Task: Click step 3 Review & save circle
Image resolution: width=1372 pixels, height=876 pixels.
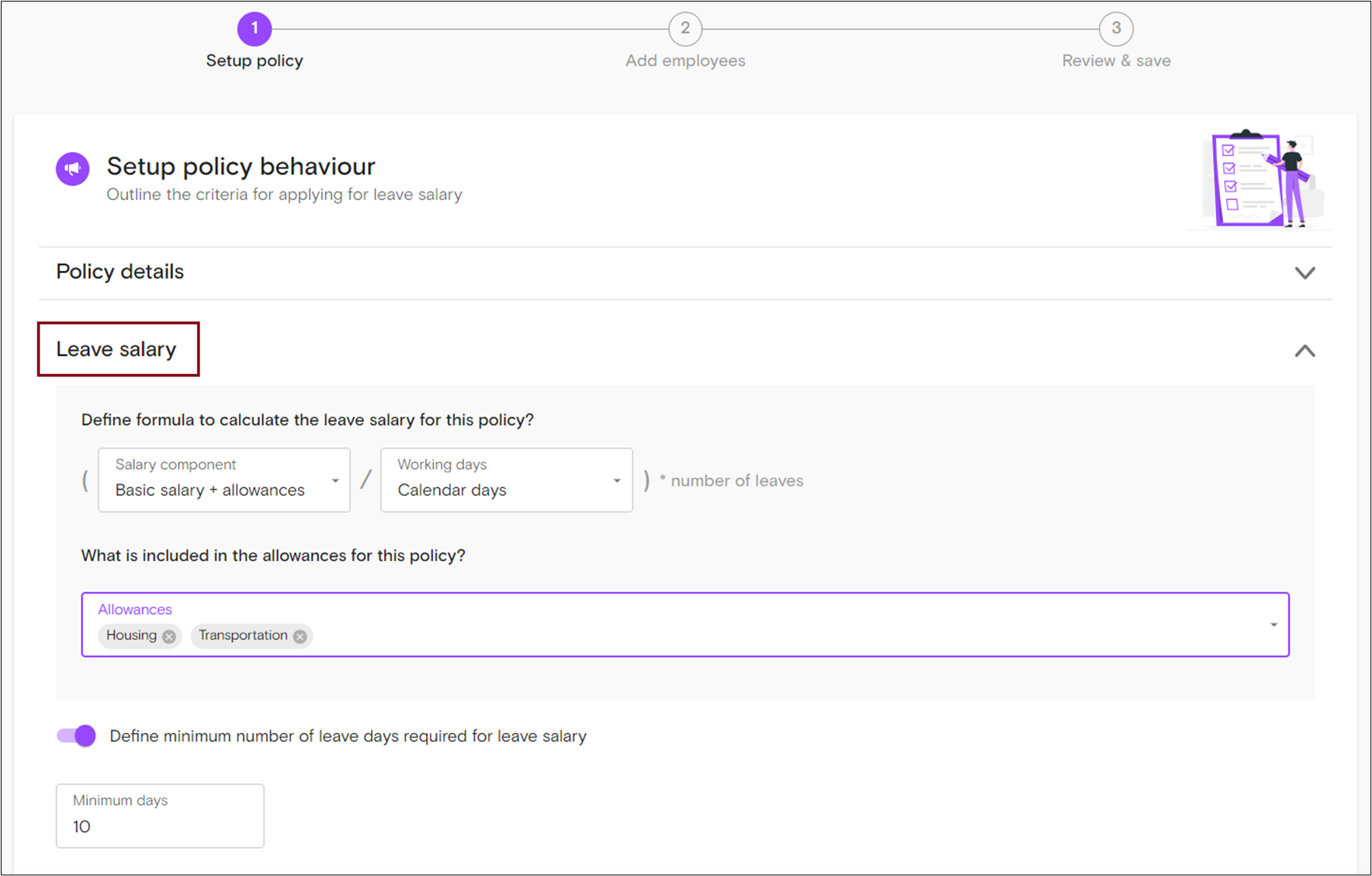Action: click(x=1115, y=29)
